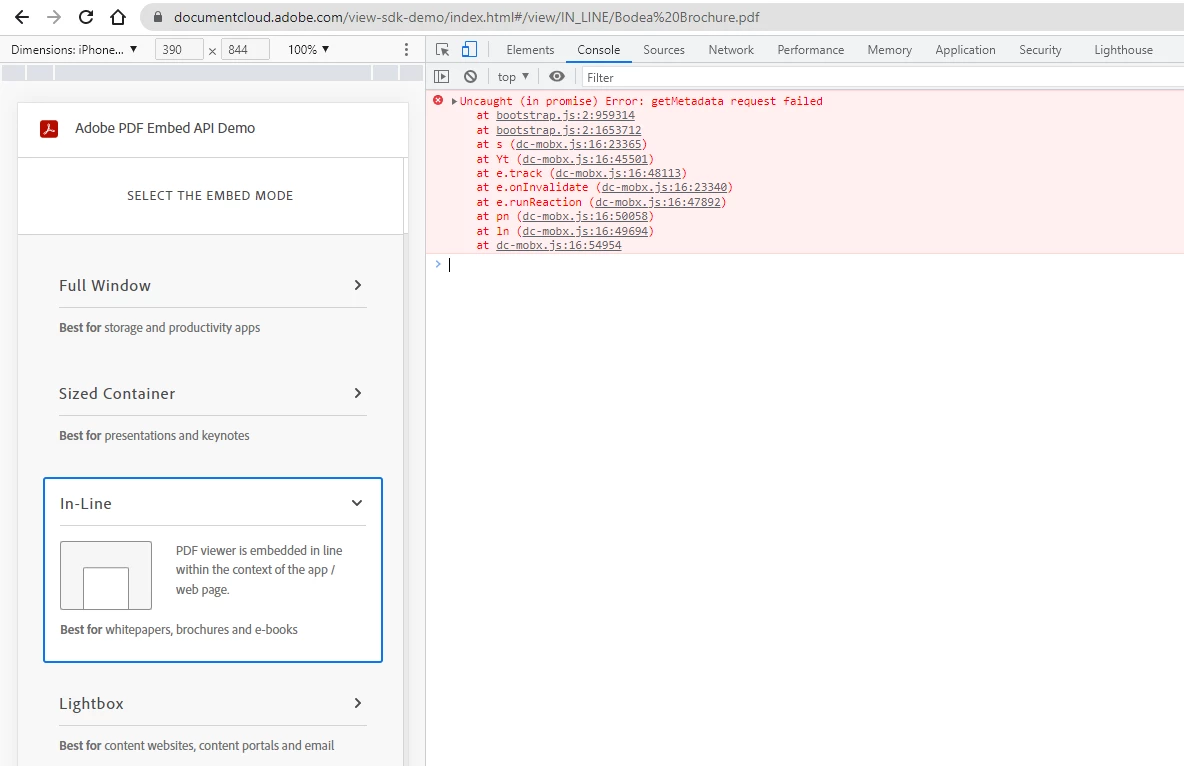
Task: Open link dc-mobx.js:16:23340
Action: 664,187
